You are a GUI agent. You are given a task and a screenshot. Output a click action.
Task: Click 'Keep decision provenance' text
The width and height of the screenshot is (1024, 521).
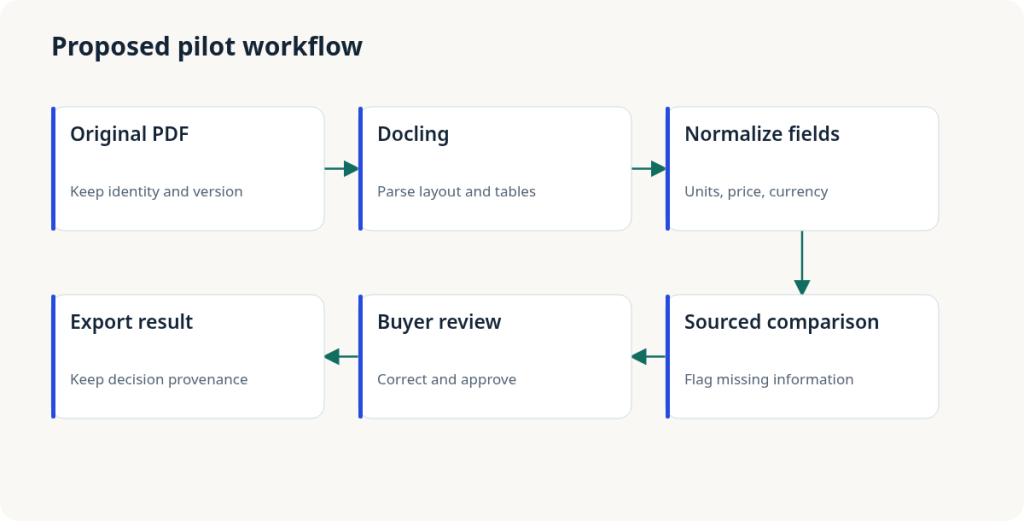(159, 379)
